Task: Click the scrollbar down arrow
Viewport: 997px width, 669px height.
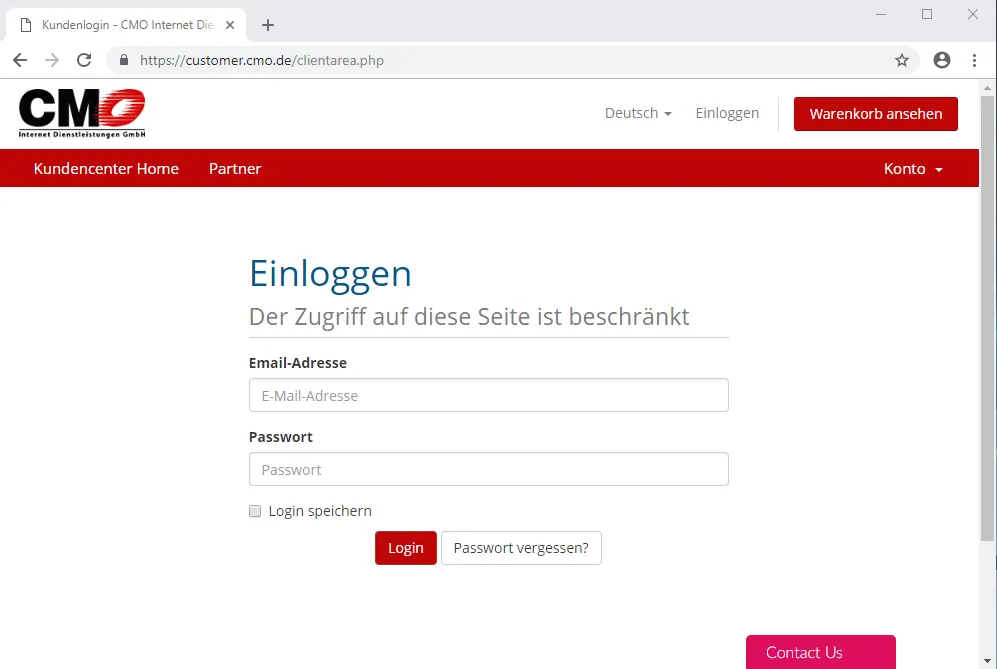Action: tap(987, 661)
